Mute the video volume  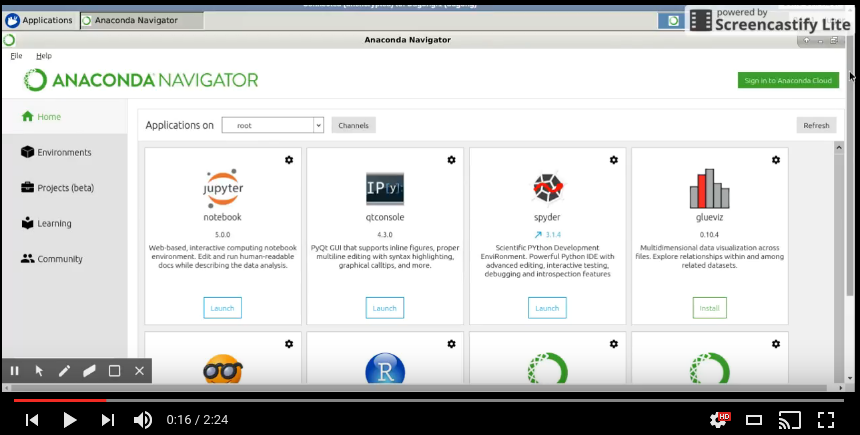point(143,420)
